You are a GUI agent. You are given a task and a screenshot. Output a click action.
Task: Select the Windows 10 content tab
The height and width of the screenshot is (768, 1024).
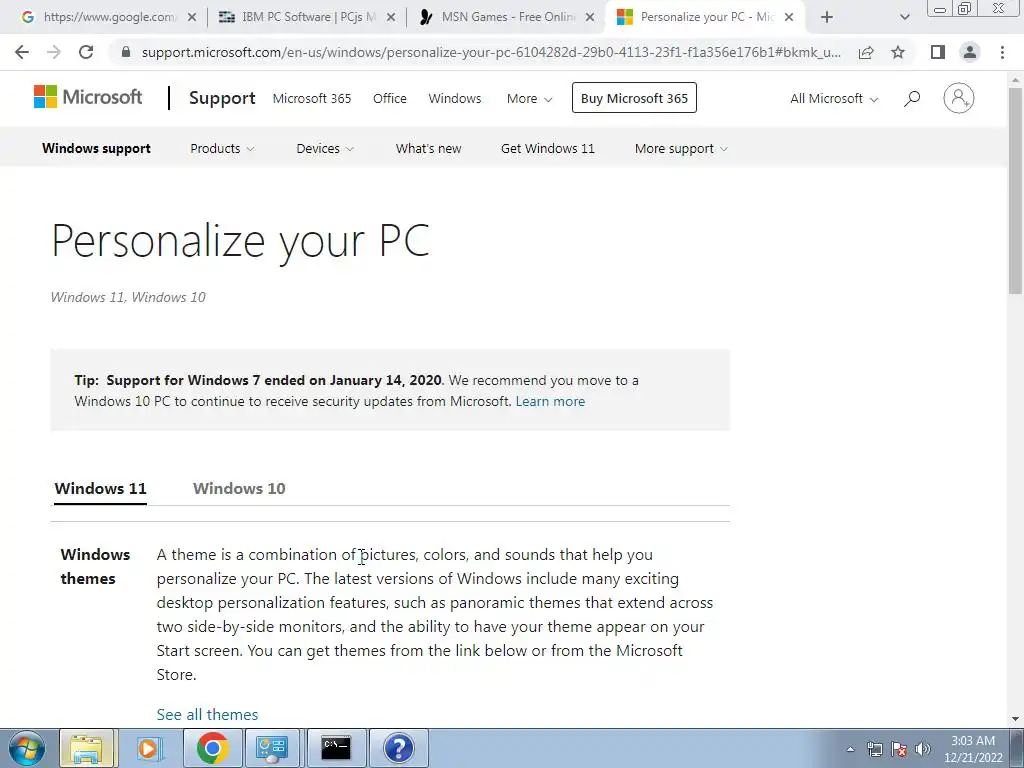(x=239, y=488)
